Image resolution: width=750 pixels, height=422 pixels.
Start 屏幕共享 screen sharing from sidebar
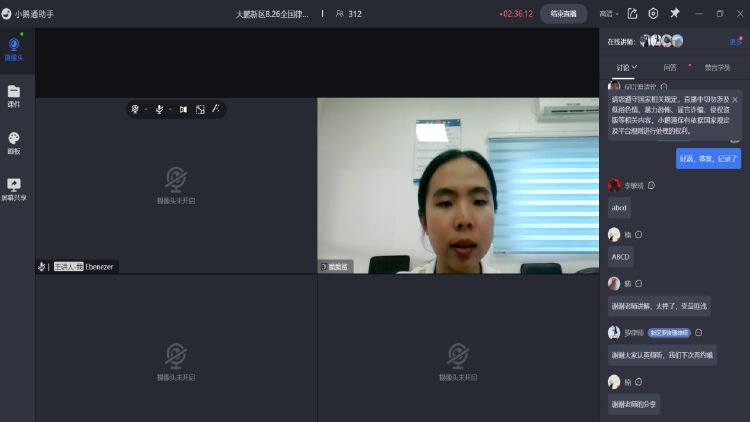pyautogui.click(x=14, y=188)
